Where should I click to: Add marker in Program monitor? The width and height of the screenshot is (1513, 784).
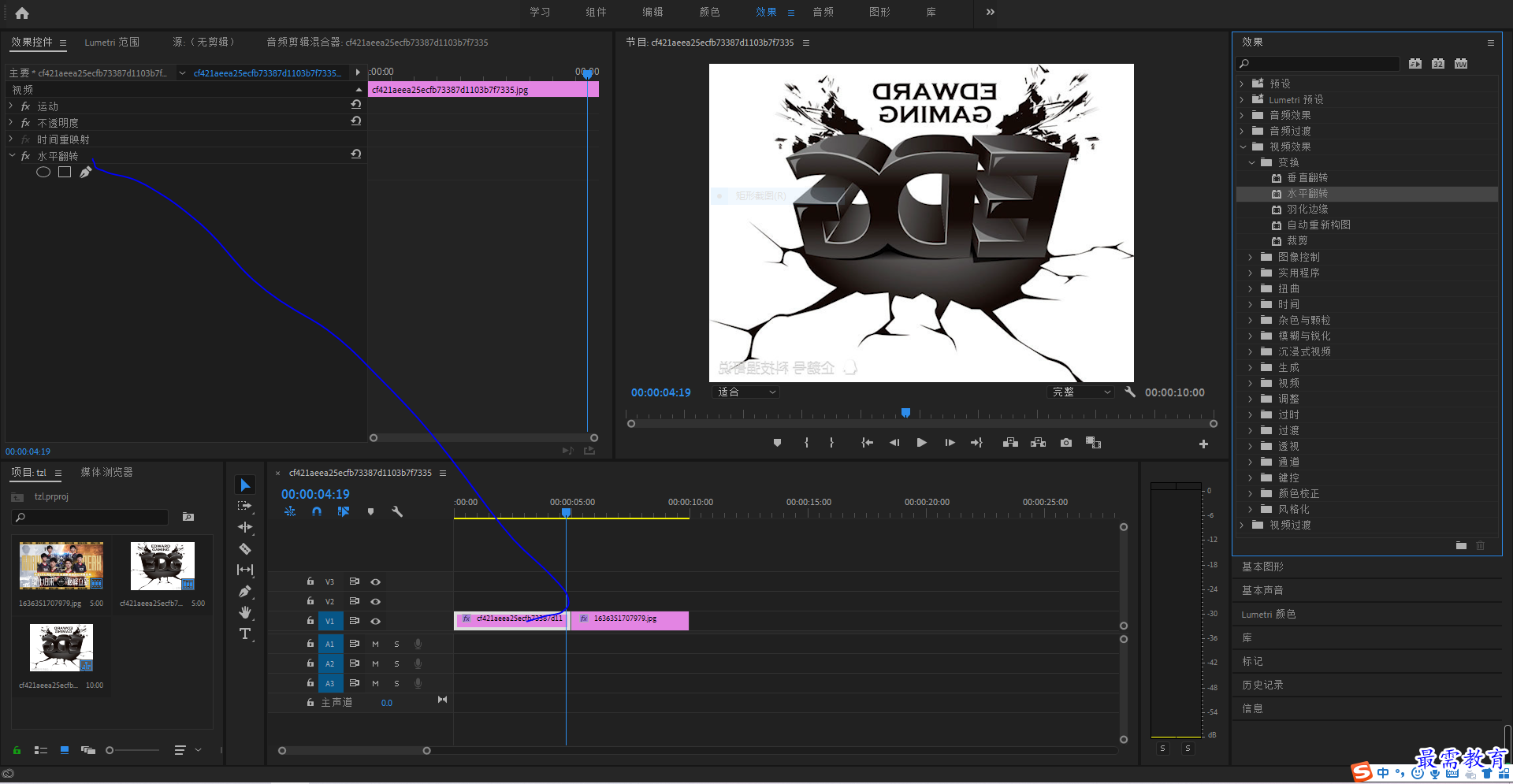pos(777,443)
